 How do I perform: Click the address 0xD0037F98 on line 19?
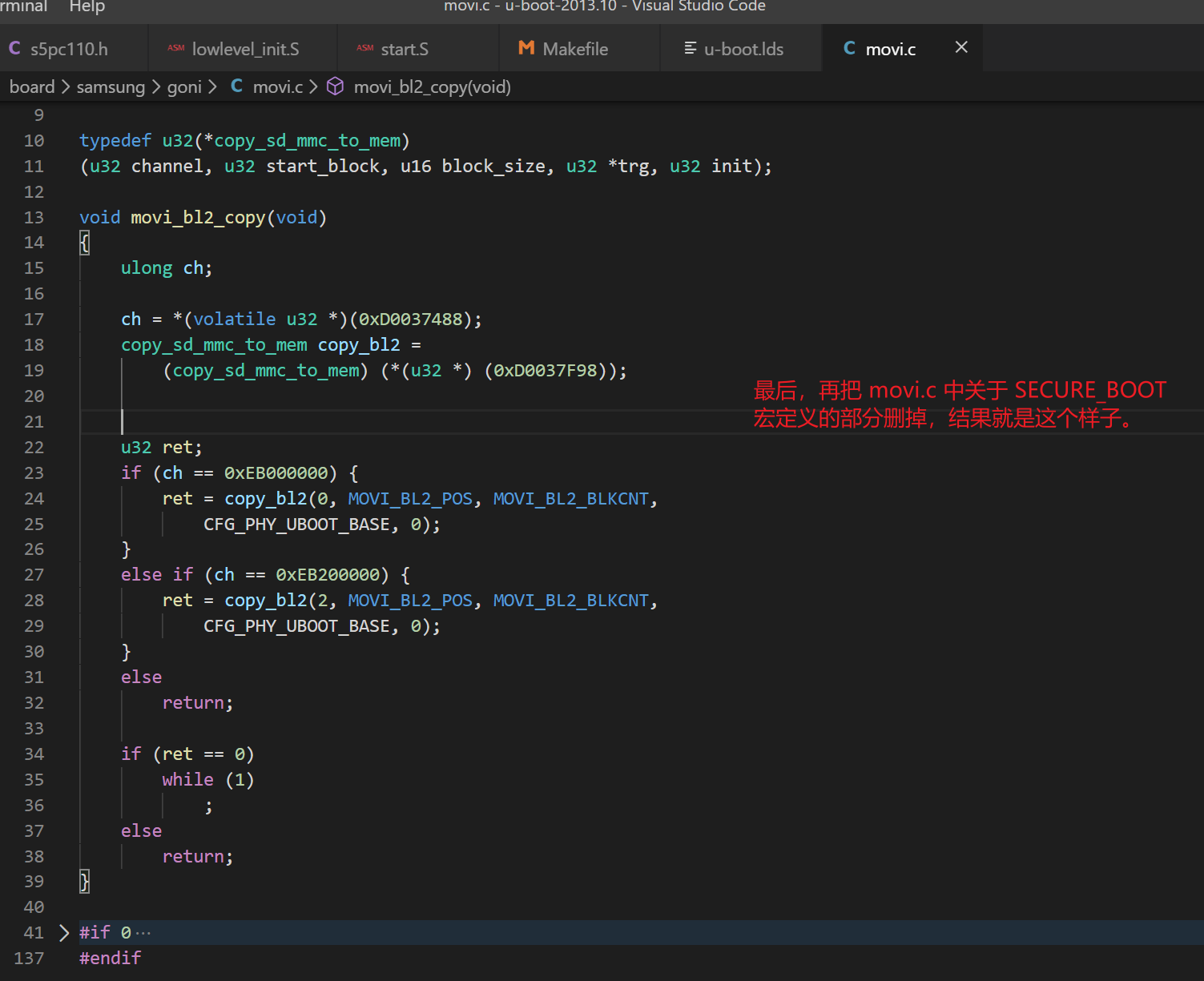pyautogui.click(x=546, y=370)
